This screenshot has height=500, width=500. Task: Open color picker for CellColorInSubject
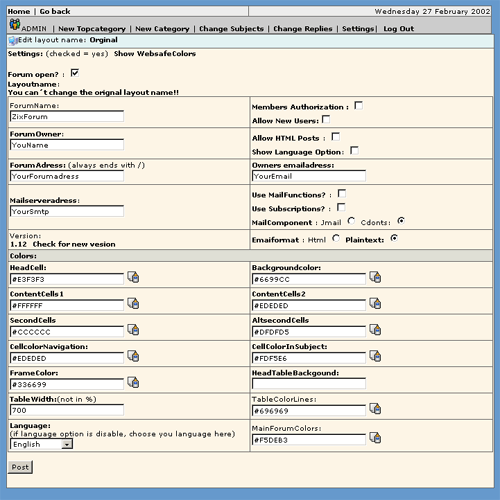375,356
